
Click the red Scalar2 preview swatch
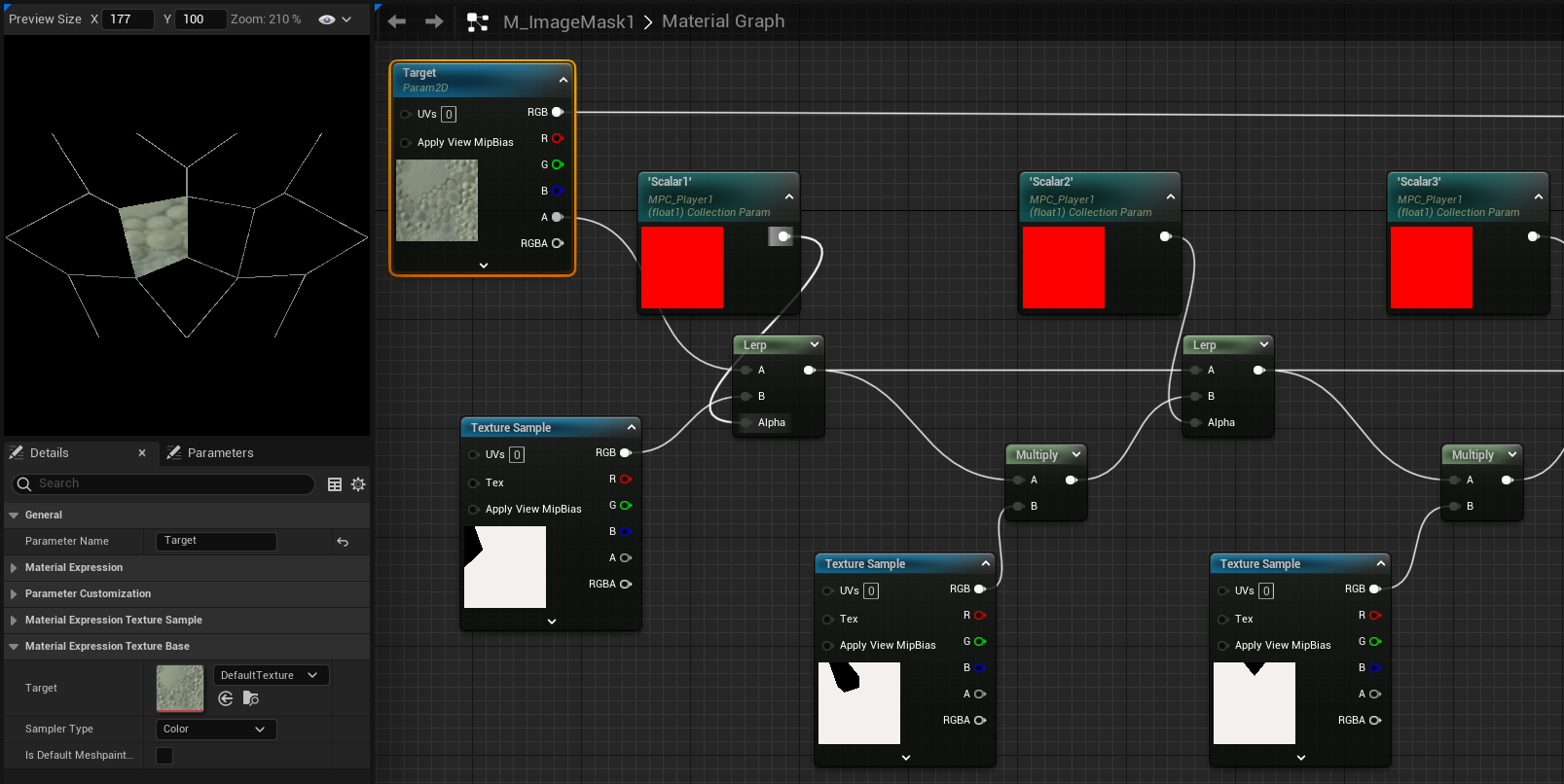(1064, 267)
